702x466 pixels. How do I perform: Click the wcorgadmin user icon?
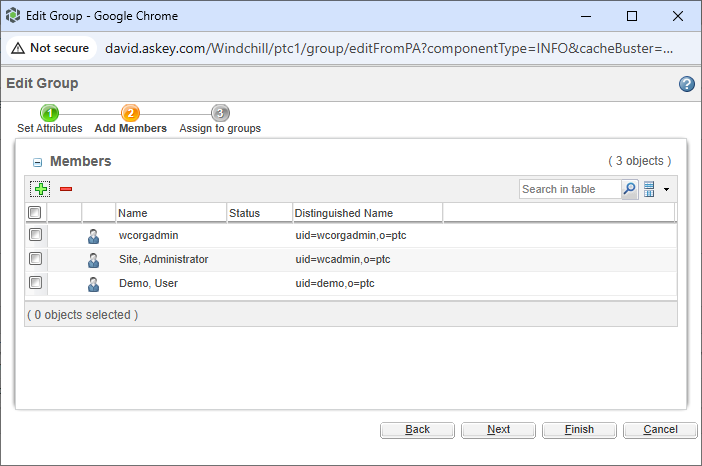click(94, 236)
